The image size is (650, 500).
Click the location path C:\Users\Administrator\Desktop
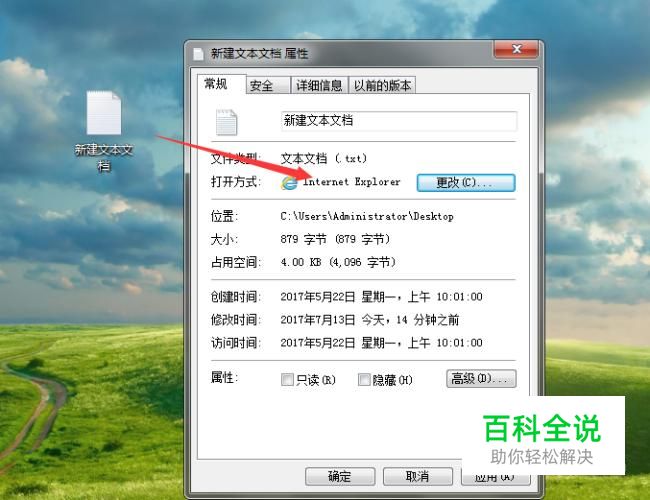[x=367, y=216]
